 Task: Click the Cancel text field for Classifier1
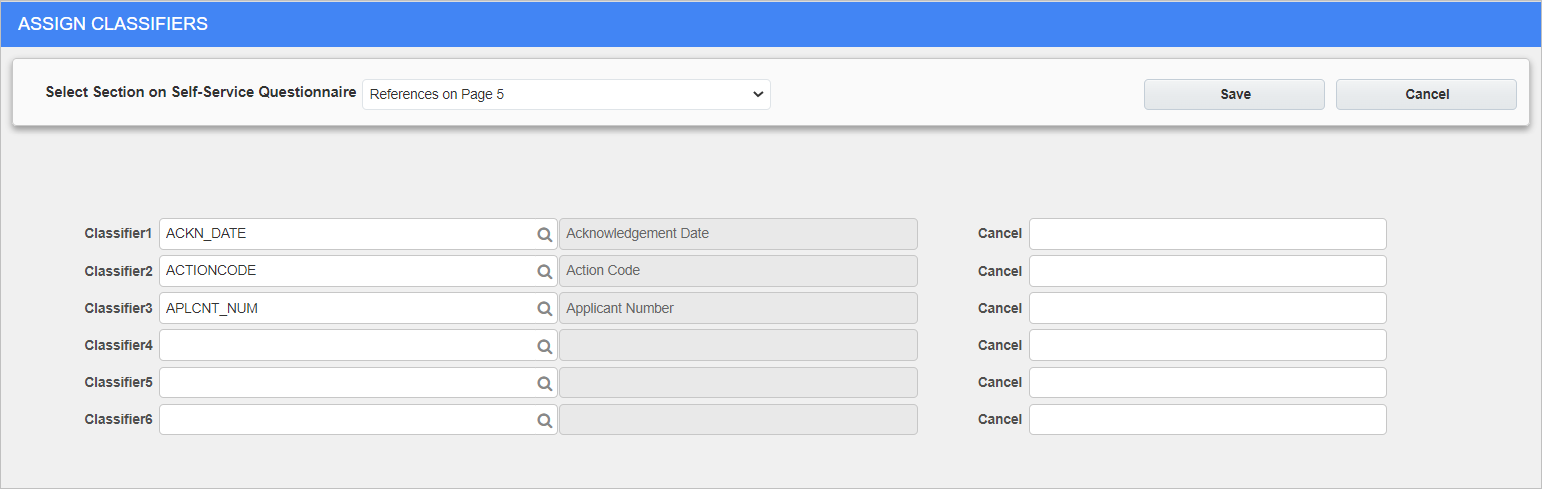[1208, 234]
